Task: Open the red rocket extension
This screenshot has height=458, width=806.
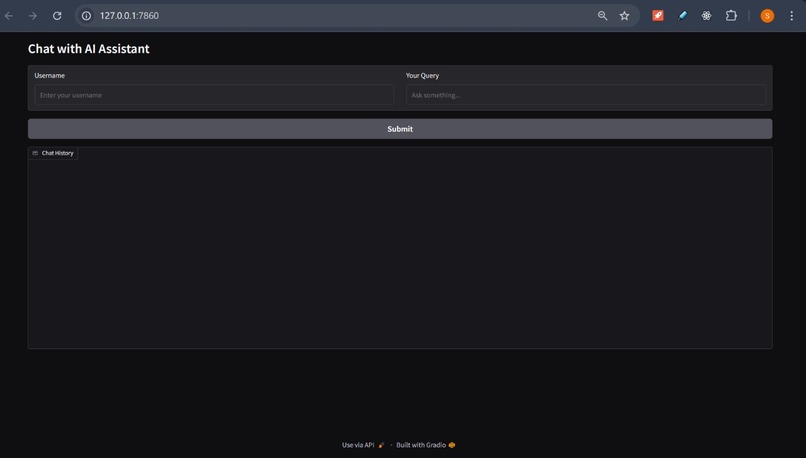Action: (658, 16)
